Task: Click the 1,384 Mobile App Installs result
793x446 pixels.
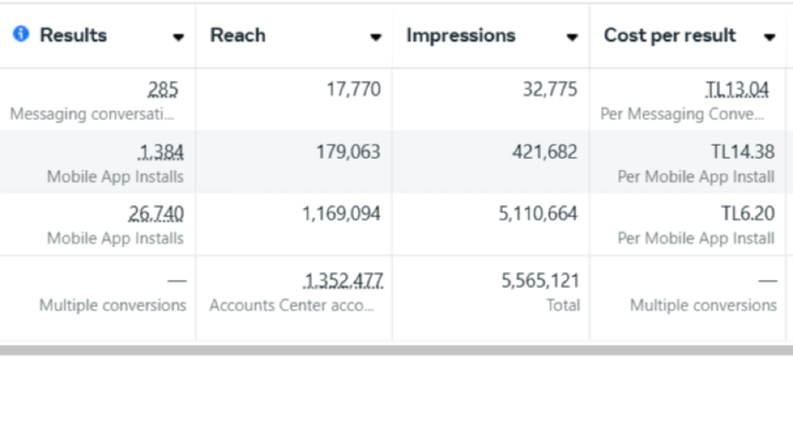Action: click(x=161, y=152)
